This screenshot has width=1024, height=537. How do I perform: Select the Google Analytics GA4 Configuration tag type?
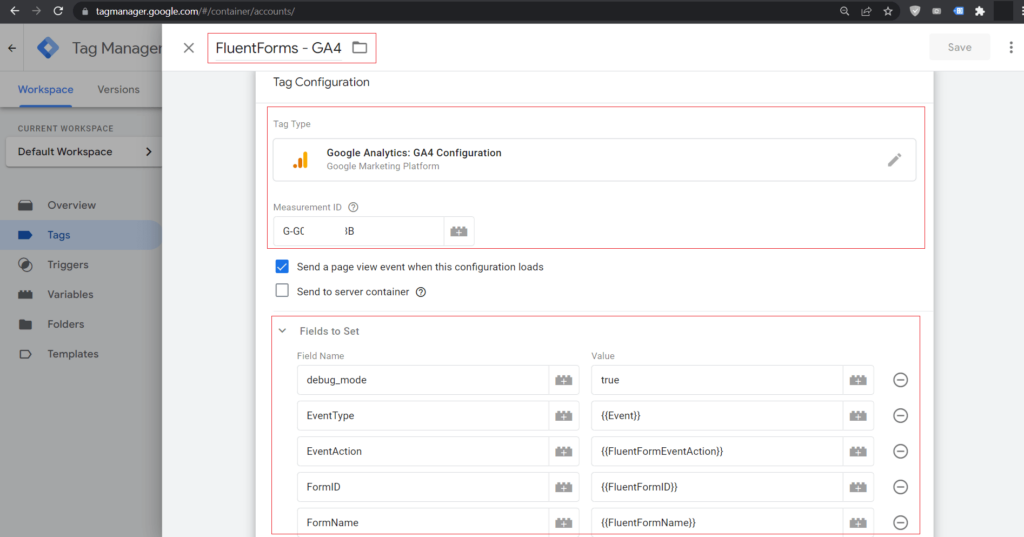coord(594,159)
